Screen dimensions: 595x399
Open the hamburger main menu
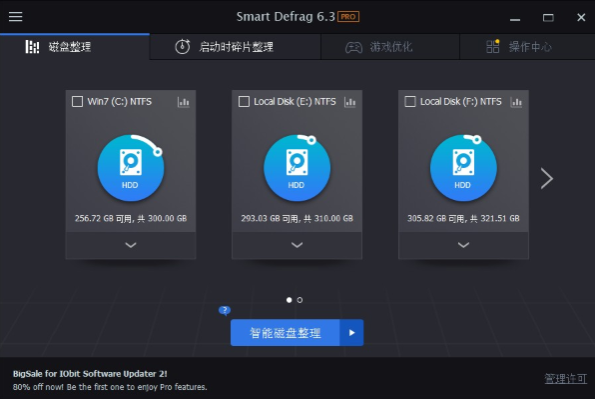pyautogui.click(x=16, y=17)
